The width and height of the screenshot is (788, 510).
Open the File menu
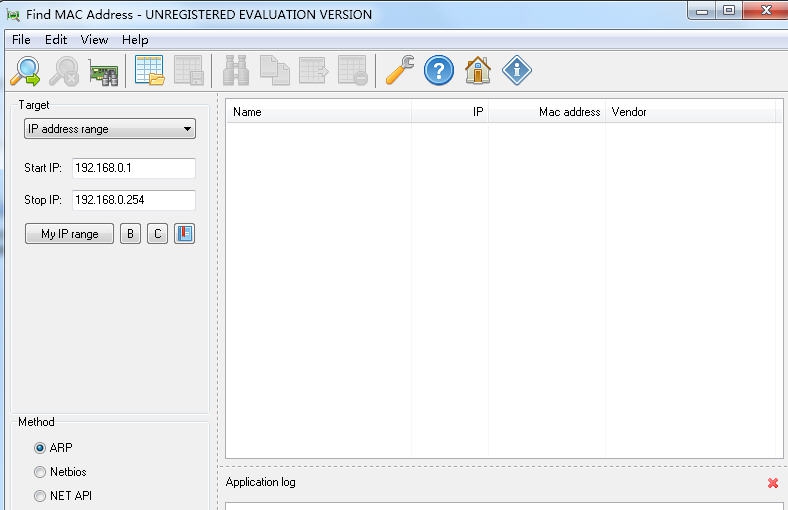(x=21, y=40)
